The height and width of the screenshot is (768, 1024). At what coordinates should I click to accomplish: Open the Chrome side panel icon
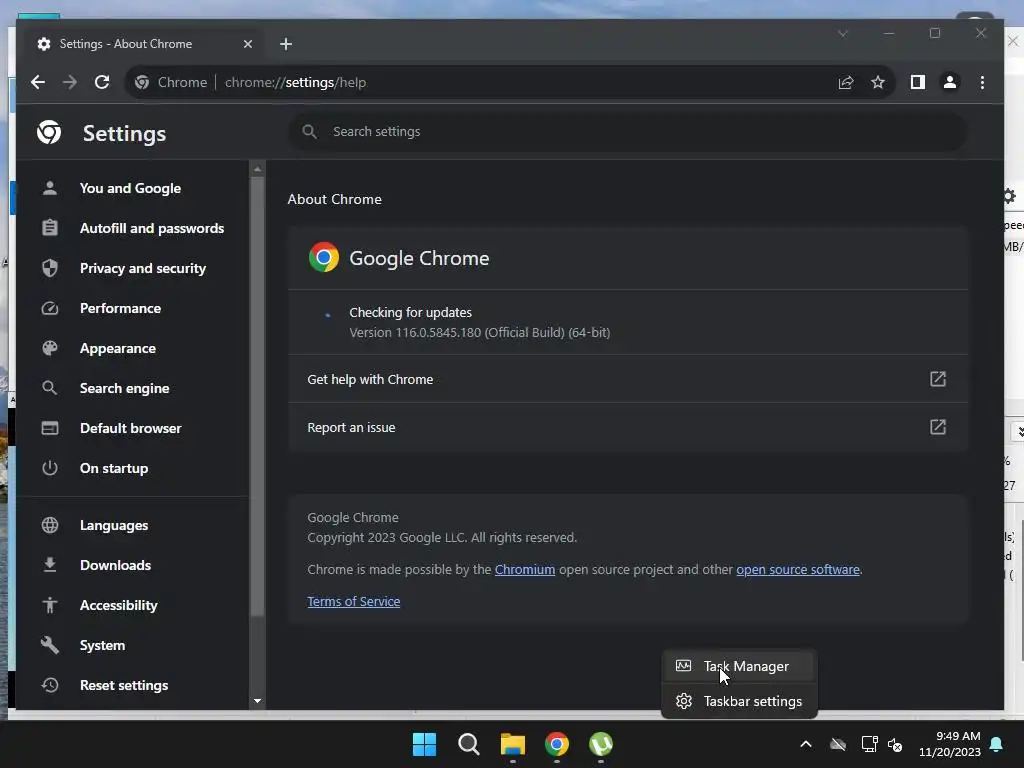click(918, 82)
